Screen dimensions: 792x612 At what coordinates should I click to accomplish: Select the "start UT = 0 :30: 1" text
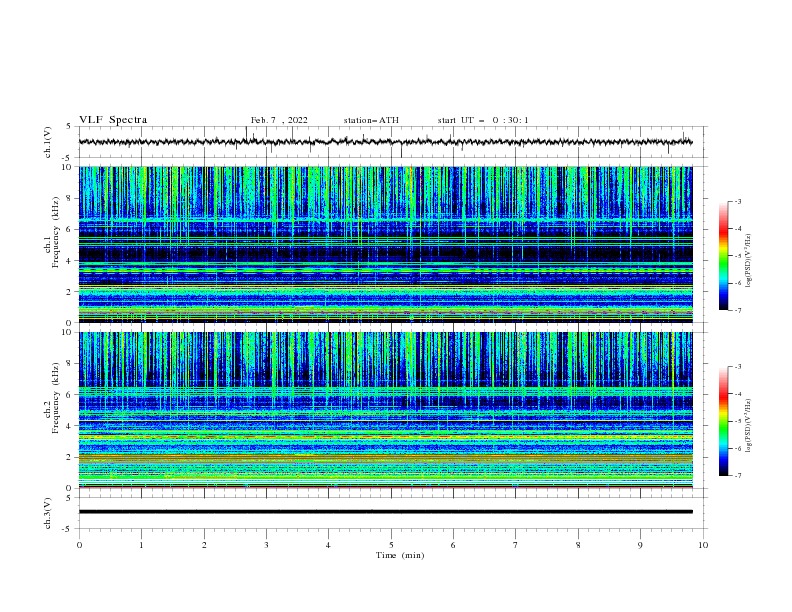[483, 120]
